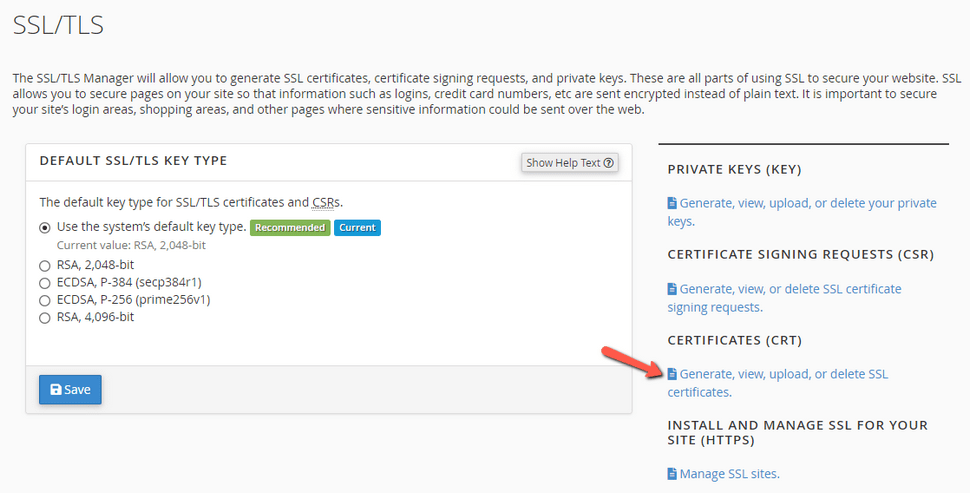Click the document icon beside SSL certificates link
The image size is (970, 493).
tap(672, 374)
